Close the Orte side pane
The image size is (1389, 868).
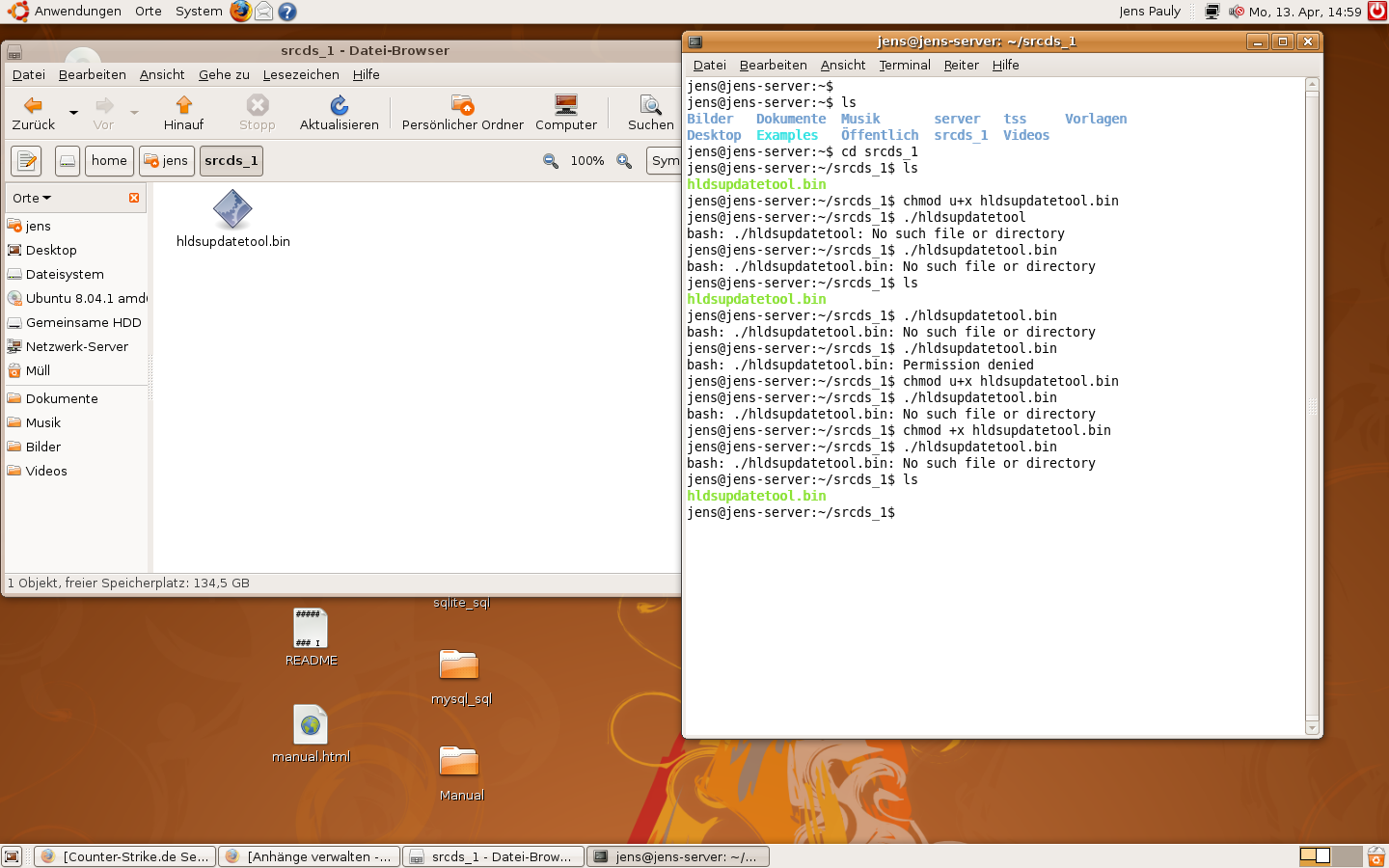click(134, 198)
